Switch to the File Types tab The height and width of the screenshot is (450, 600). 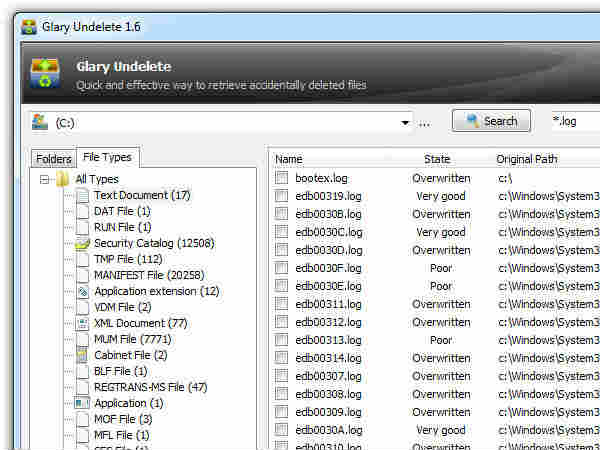(108, 157)
